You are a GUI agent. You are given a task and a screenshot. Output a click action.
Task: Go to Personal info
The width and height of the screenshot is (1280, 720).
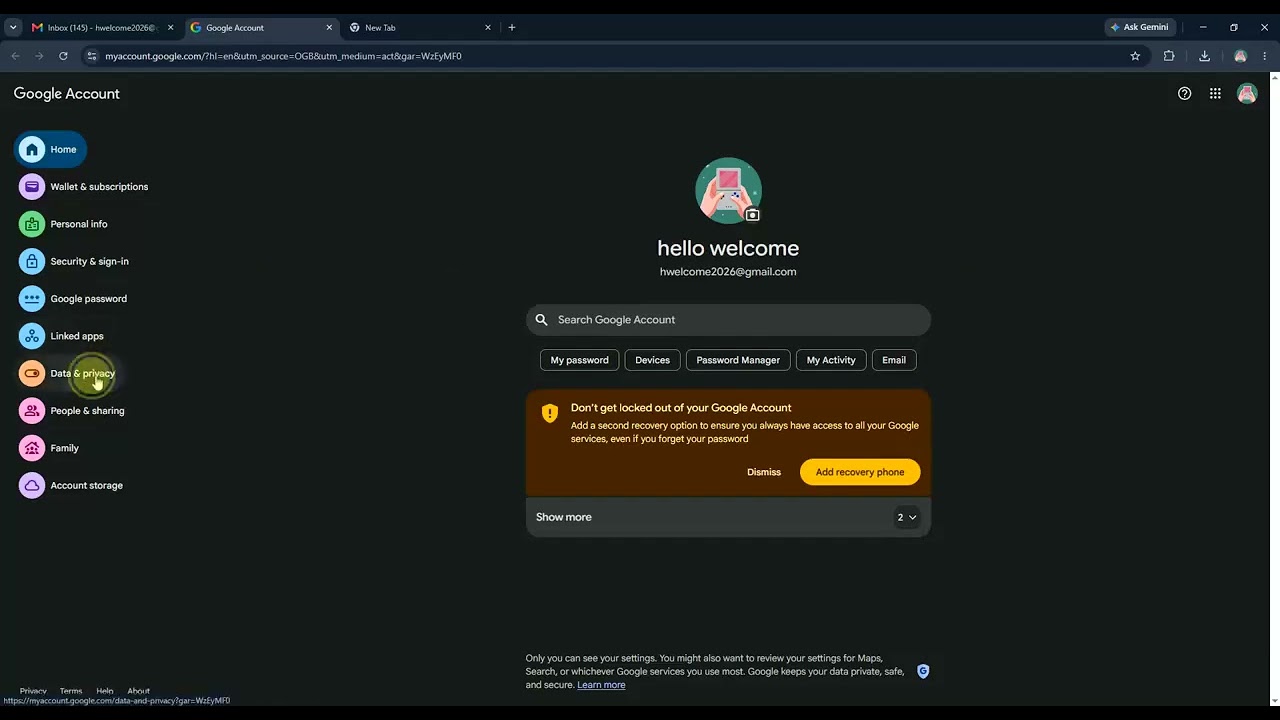[x=64, y=224]
